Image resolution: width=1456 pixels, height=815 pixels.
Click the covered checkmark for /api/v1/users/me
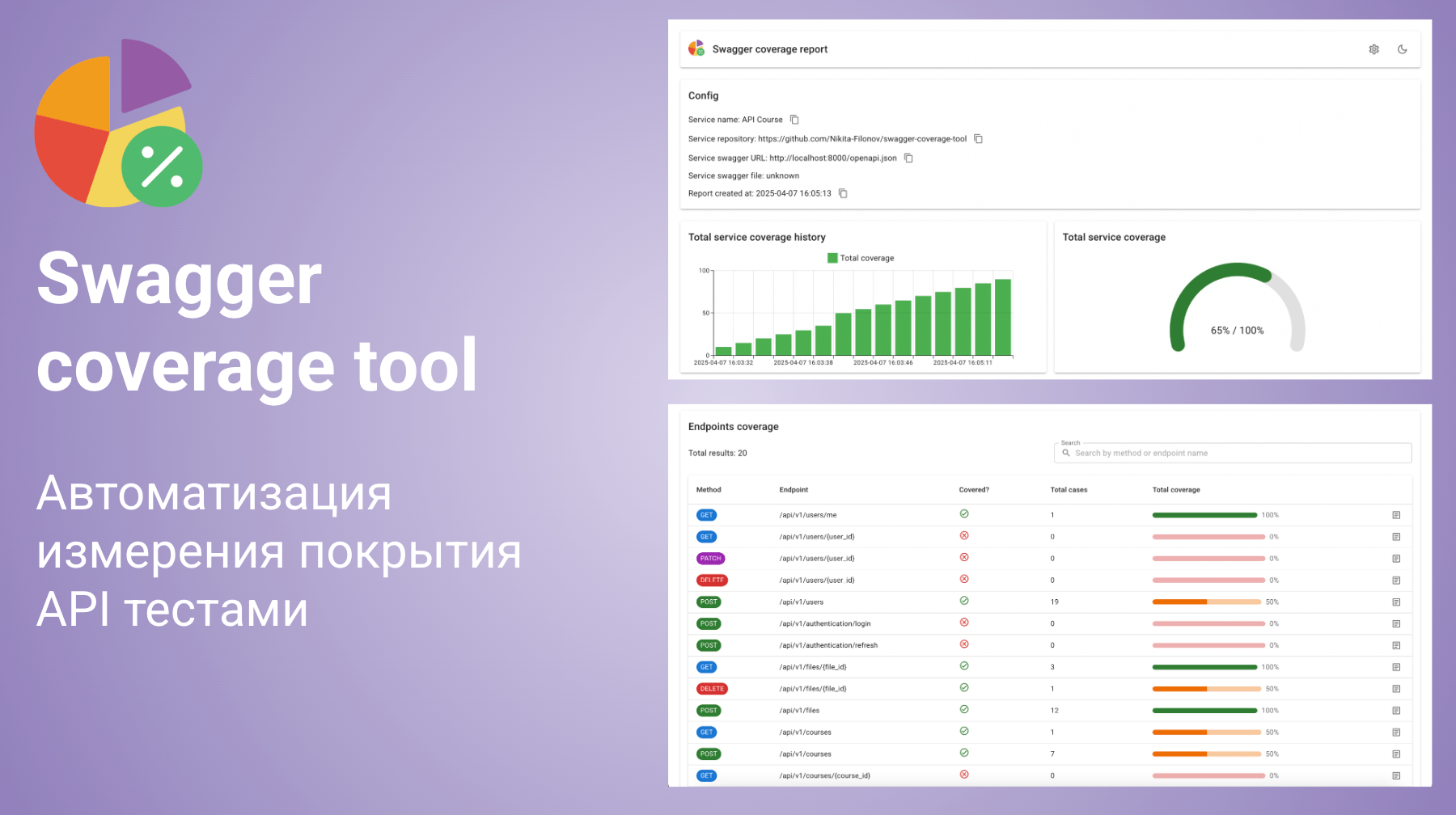point(964,513)
